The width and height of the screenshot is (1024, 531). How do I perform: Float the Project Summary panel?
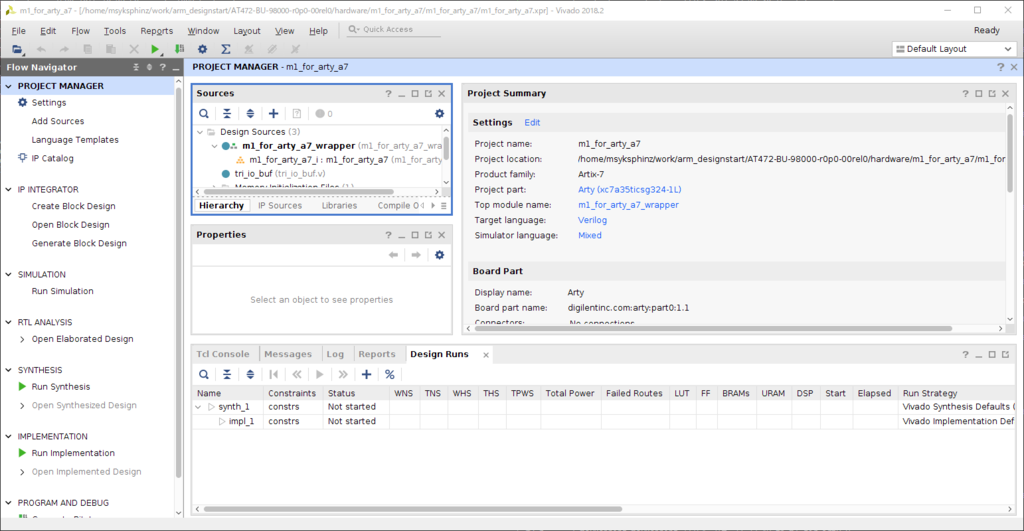(992, 93)
